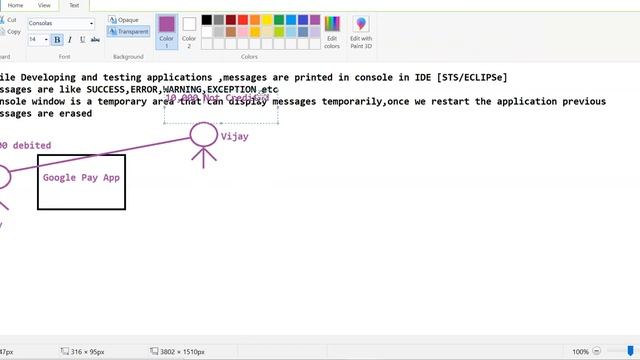Screen dimensions: 640x360
Task: Pick the brown color swatch
Action: point(231,32)
